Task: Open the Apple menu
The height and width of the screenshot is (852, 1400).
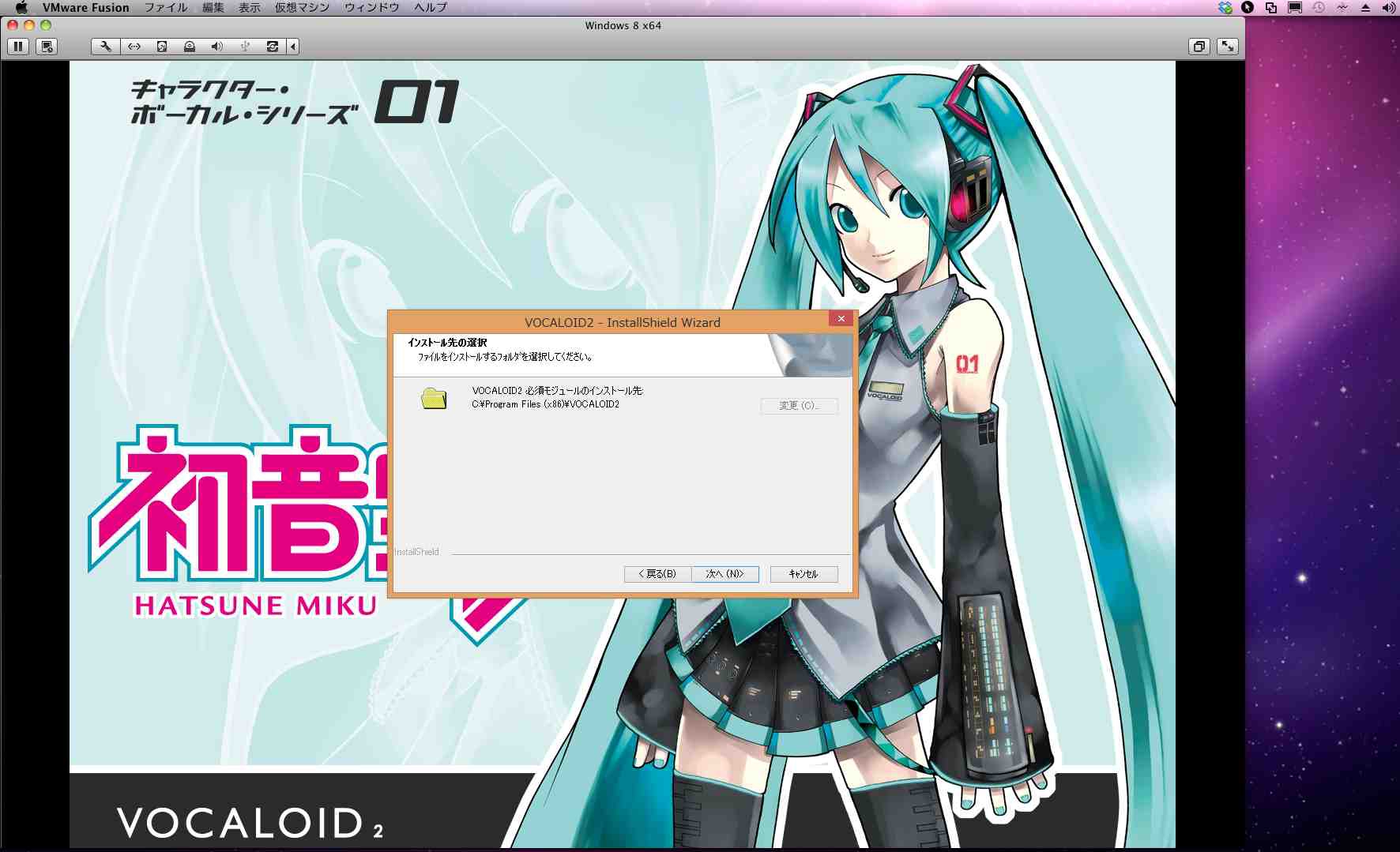Action: (21, 7)
